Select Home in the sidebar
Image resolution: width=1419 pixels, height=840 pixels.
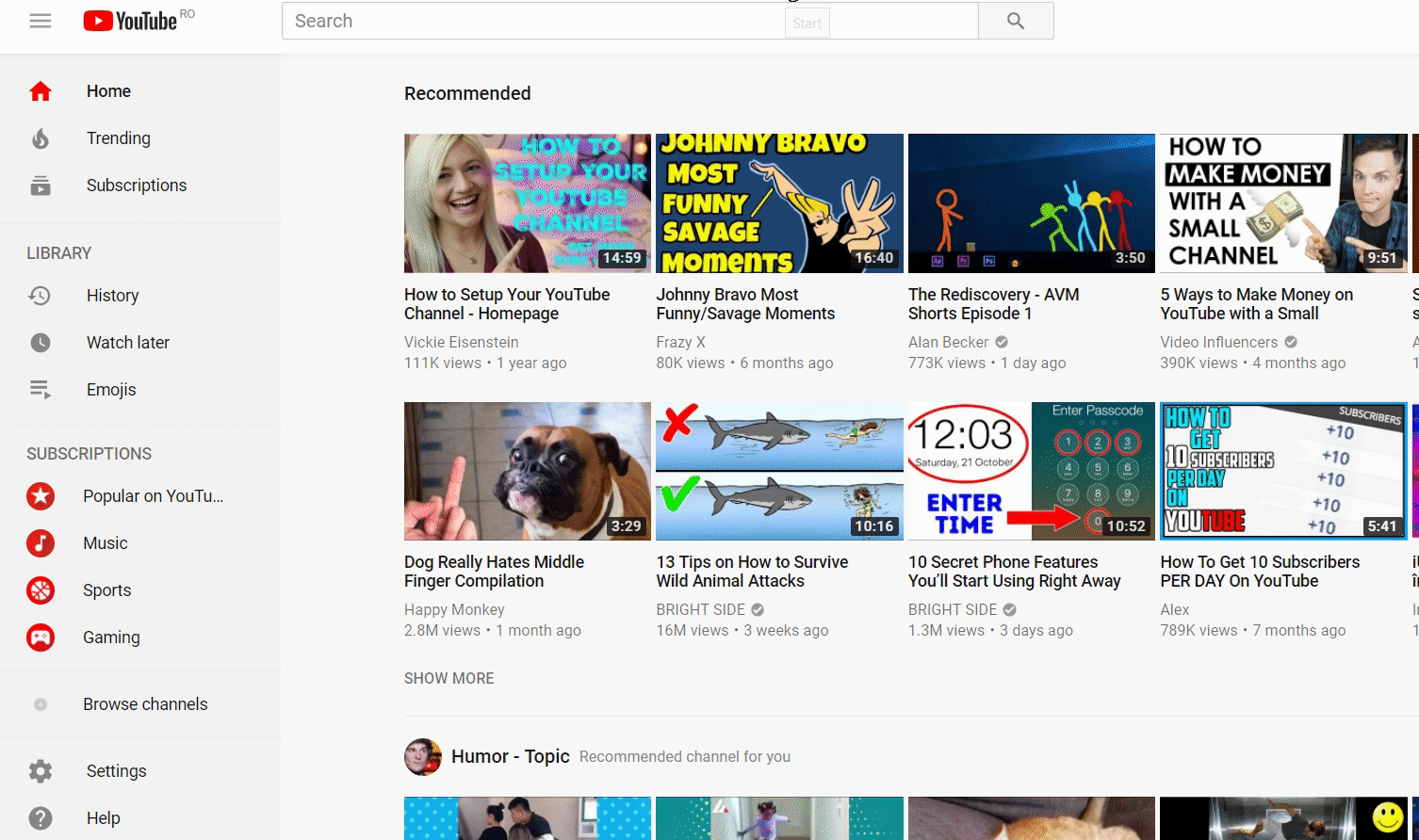pyautogui.click(x=108, y=91)
